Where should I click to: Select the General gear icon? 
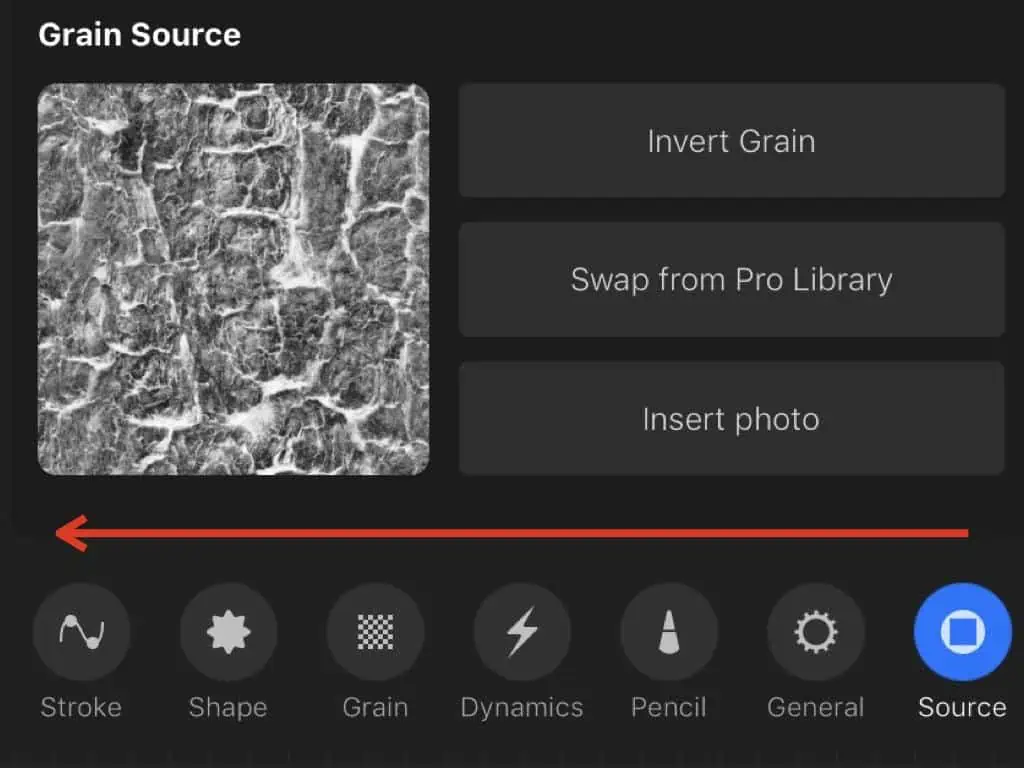coord(816,632)
